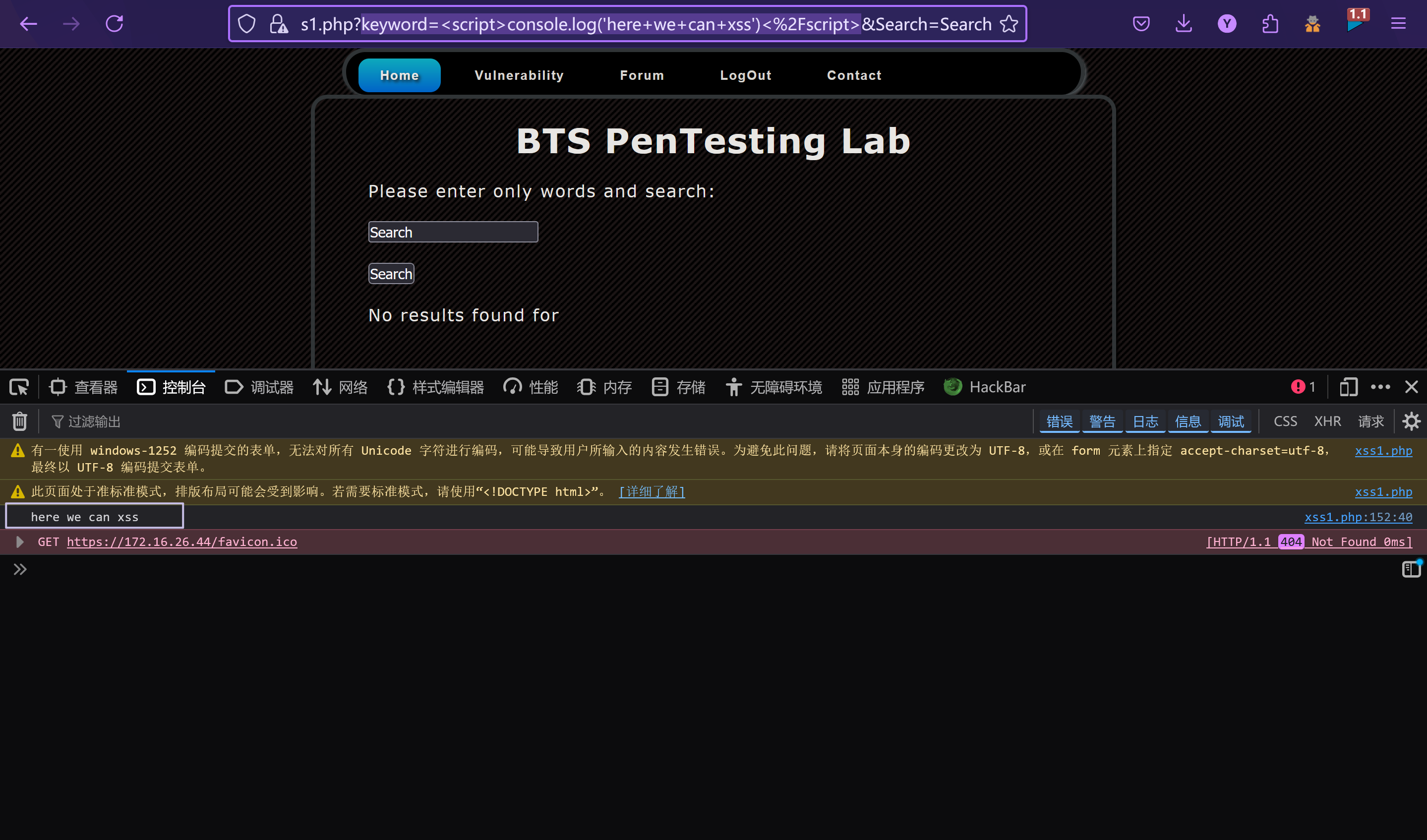Open Firefox hamburger application menu
The width and height of the screenshot is (1427, 840).
(x=1398, y=24)
